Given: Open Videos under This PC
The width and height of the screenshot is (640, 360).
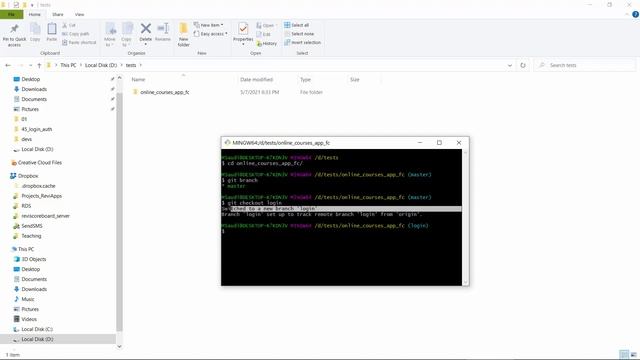Looking at the screenshot, I should (29, 319).
